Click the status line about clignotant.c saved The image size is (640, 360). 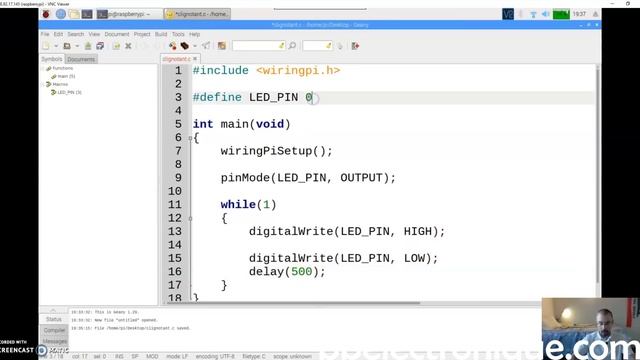click(131, 328)
